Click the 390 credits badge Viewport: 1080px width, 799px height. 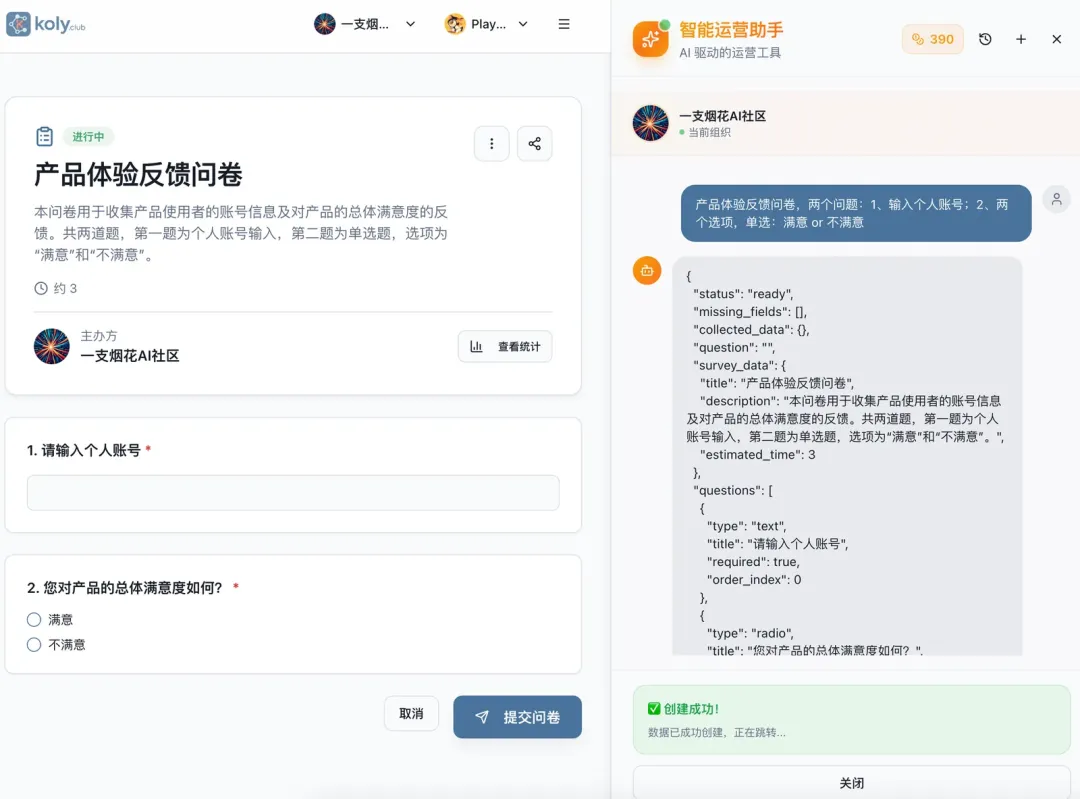pos(933,39)
